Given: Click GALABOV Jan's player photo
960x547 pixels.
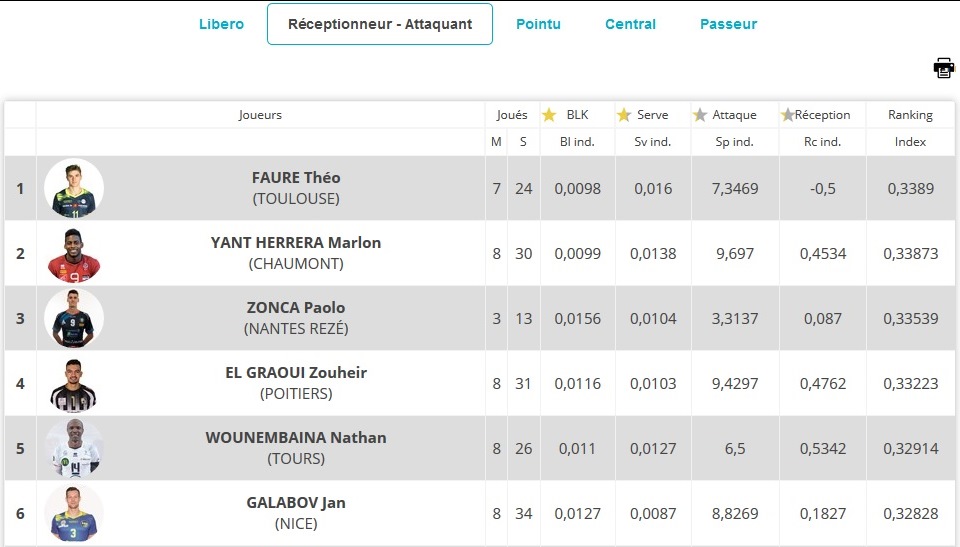Looking at the screenshot, I should [74, 513].
